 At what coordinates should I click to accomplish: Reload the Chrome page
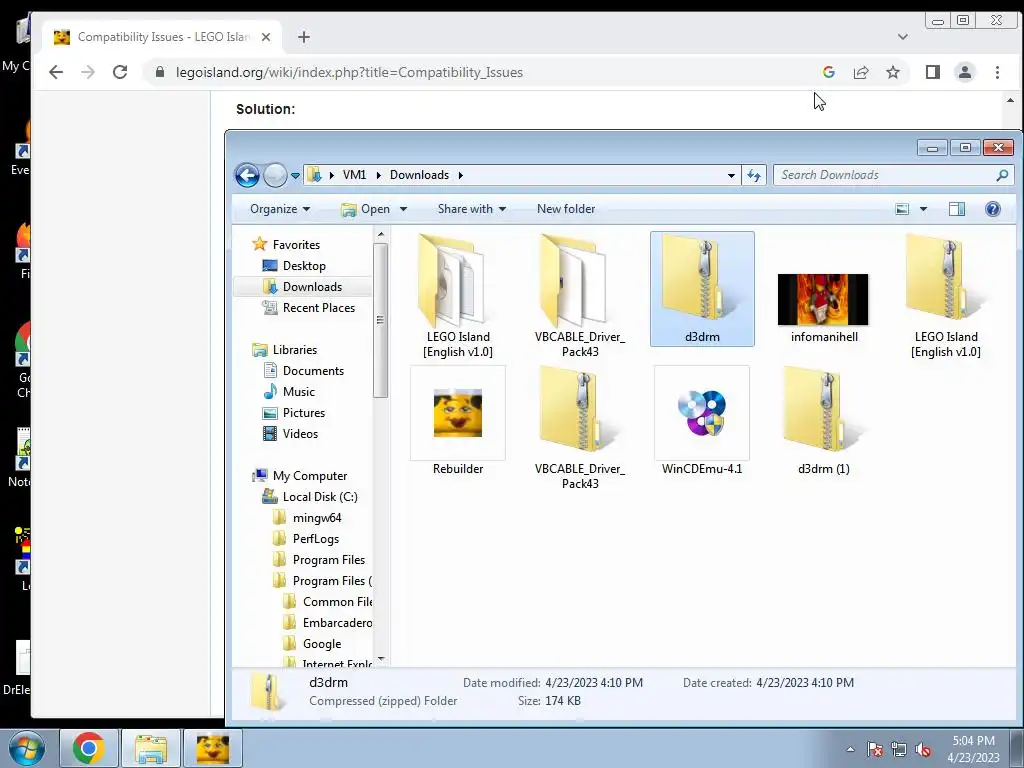click(x=120, y=72)
